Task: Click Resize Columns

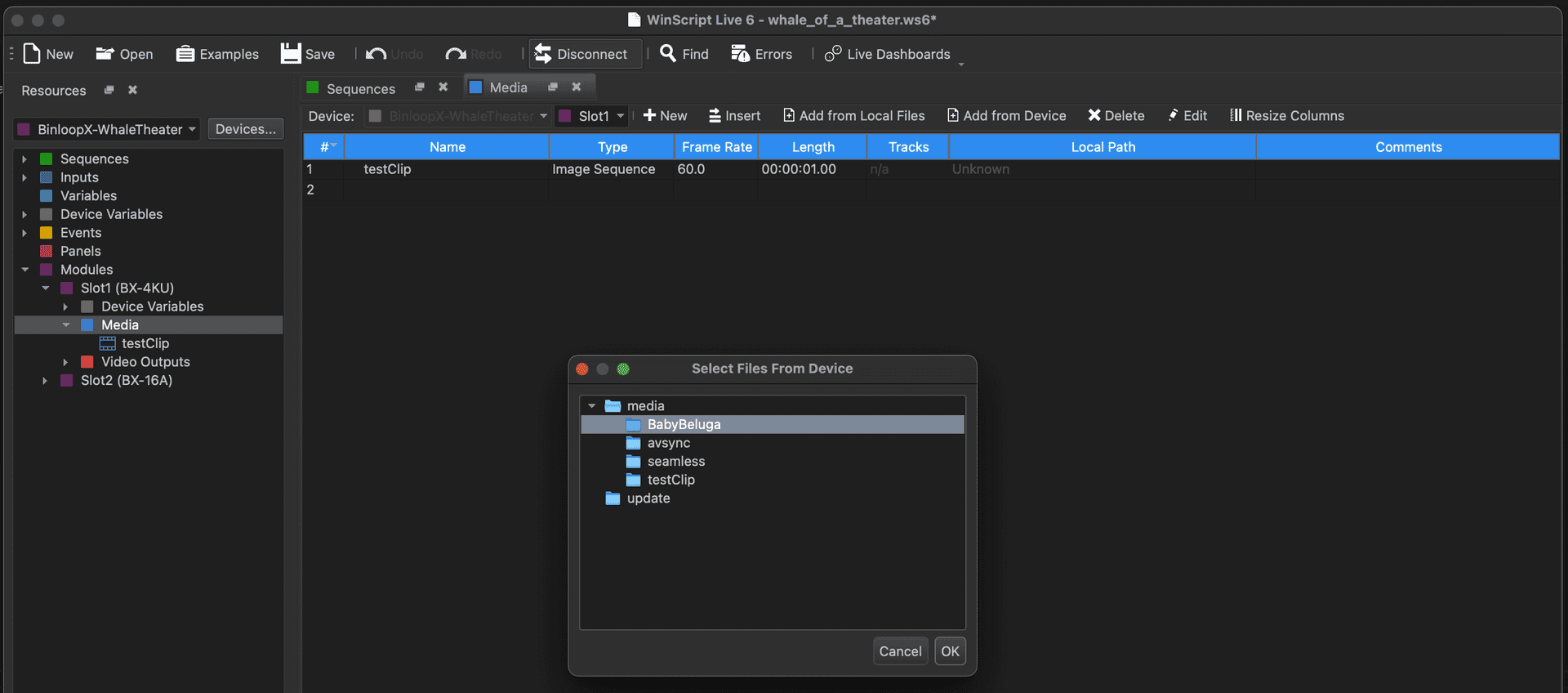Action: tap(1286, 116)
